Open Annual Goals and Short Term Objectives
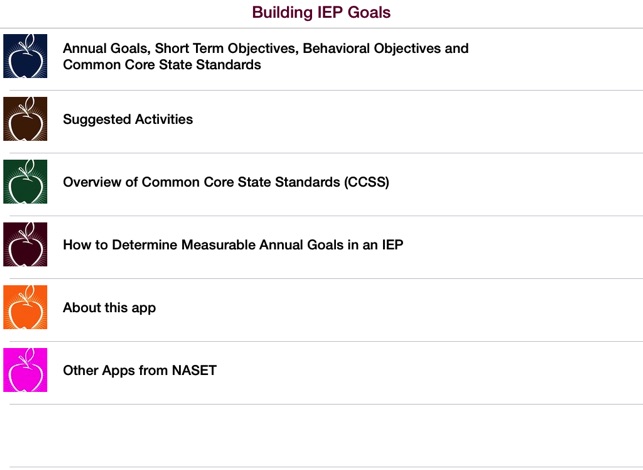This screenshot has height=470, width=643. (x=322, y=59)
